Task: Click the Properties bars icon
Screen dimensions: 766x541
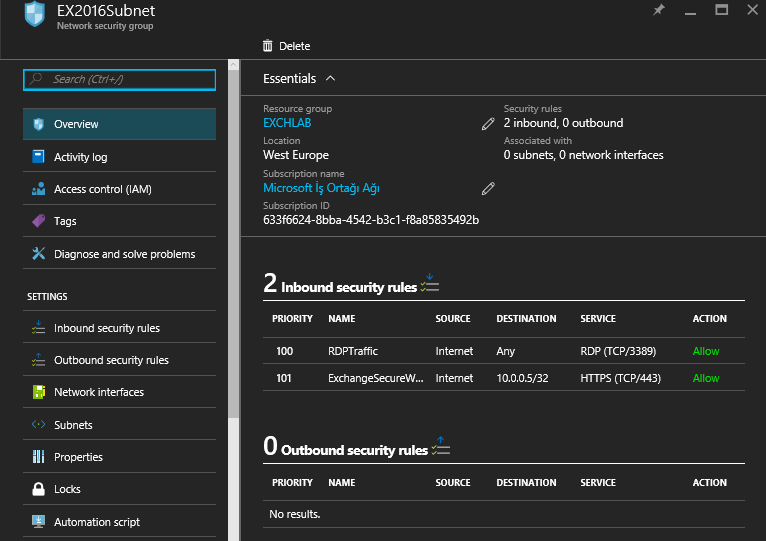Action: pos(38,456)
